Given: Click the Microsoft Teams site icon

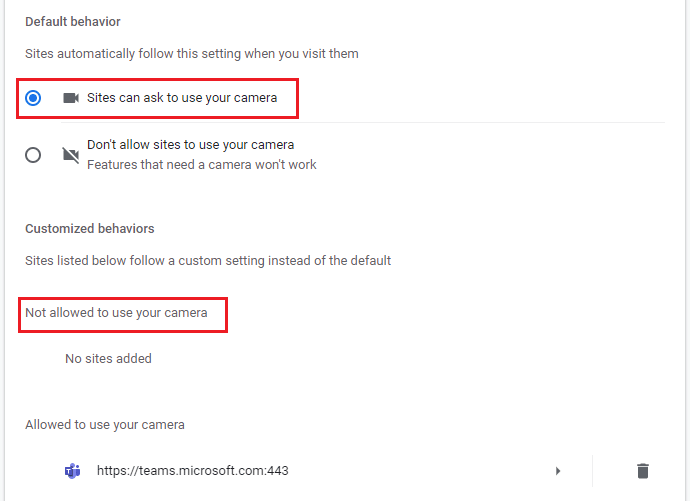Looking at the screenshot, I should (x=73, y=471).
